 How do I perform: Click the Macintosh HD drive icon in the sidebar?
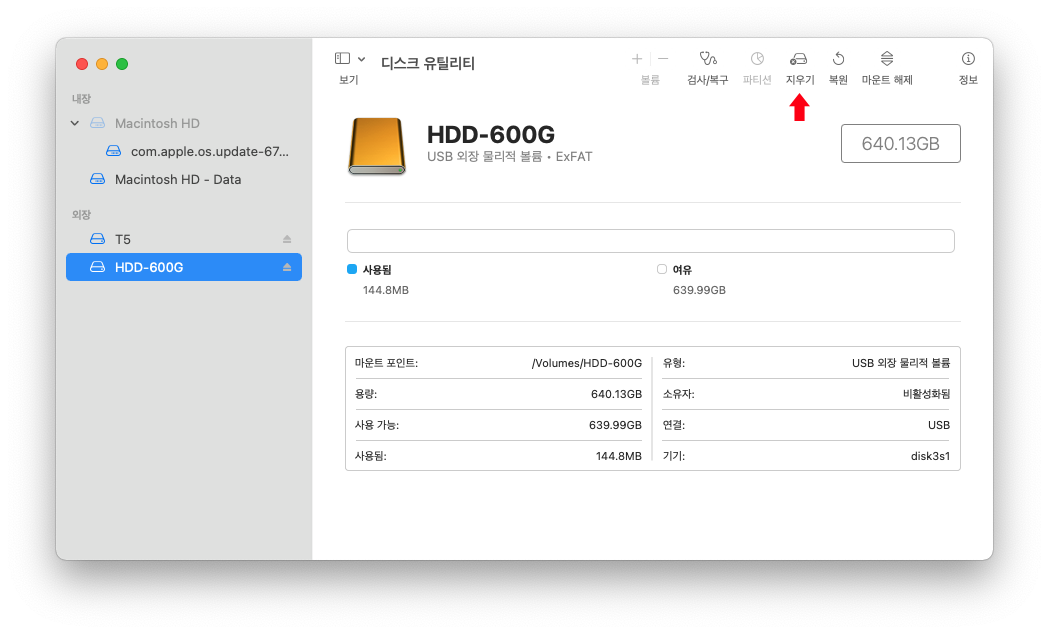(98, 123)
